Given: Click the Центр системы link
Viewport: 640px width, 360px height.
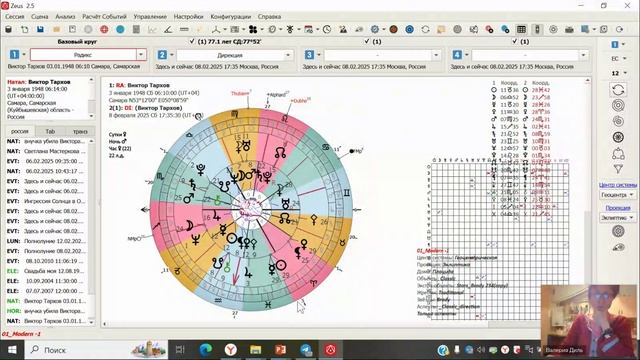Looking at the screenshot, I should 618,185.
